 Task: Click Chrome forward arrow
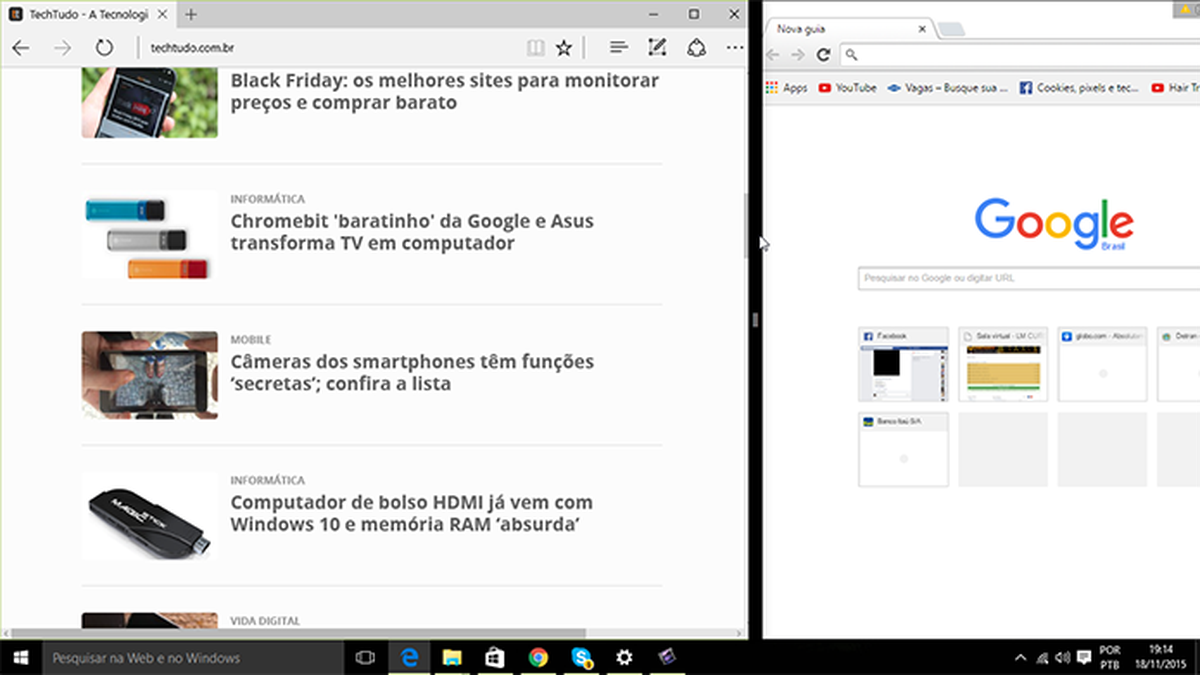(x=798, y=55)
